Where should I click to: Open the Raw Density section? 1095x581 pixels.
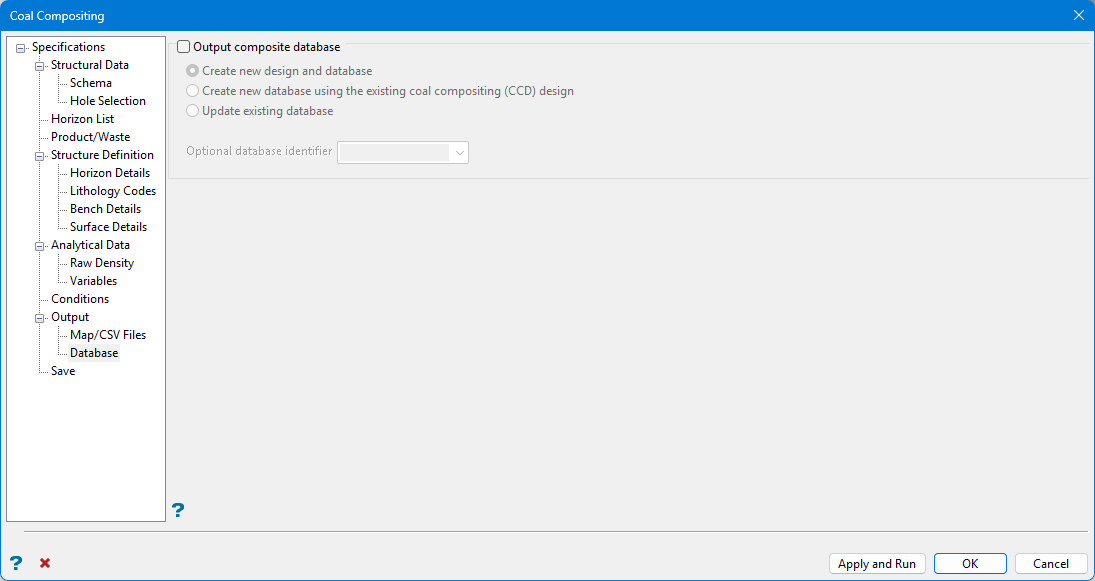(101, 263)
